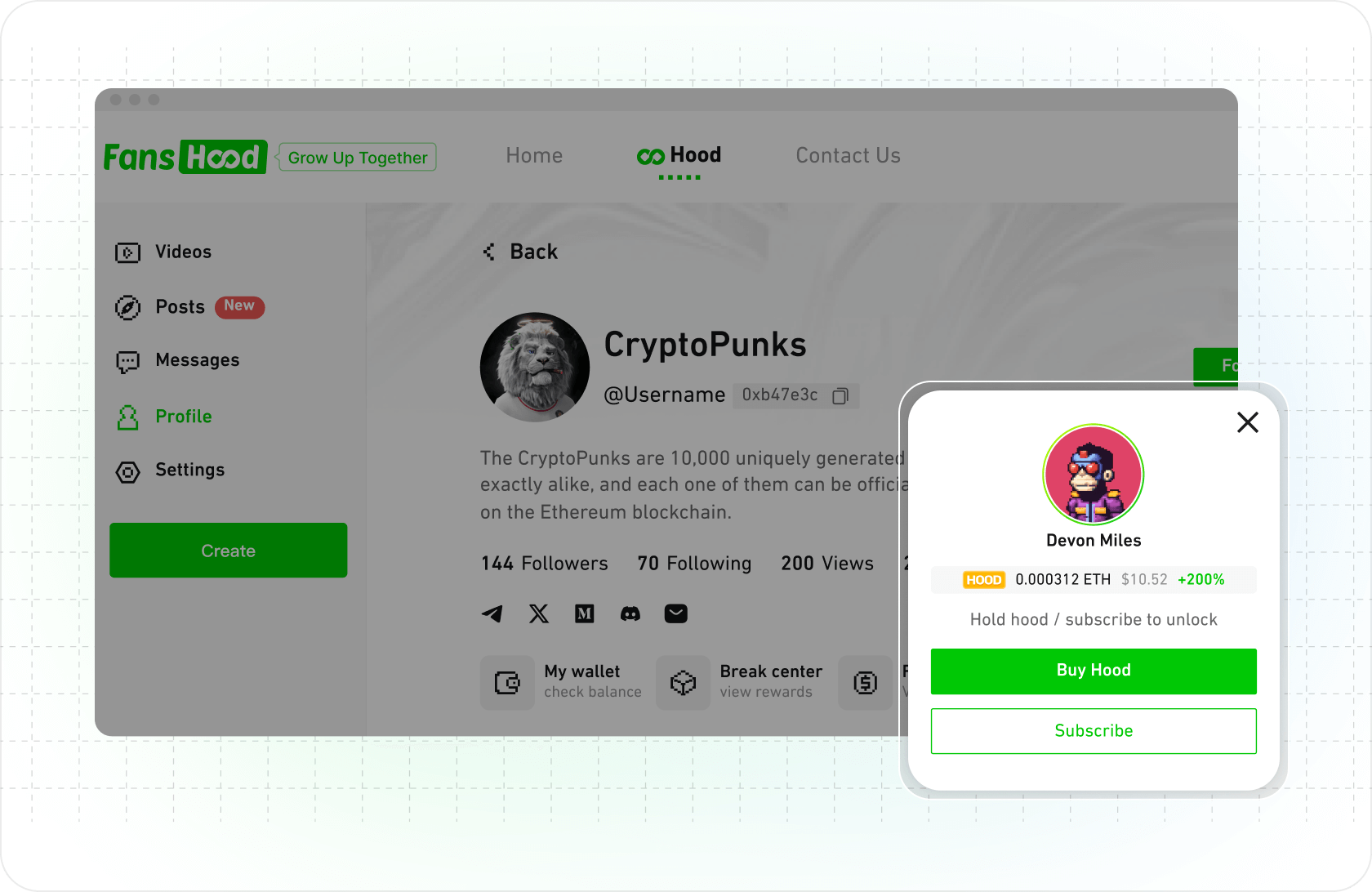Click the dollar coin icon tile
1372x892 pixels.
click(865, 682)
